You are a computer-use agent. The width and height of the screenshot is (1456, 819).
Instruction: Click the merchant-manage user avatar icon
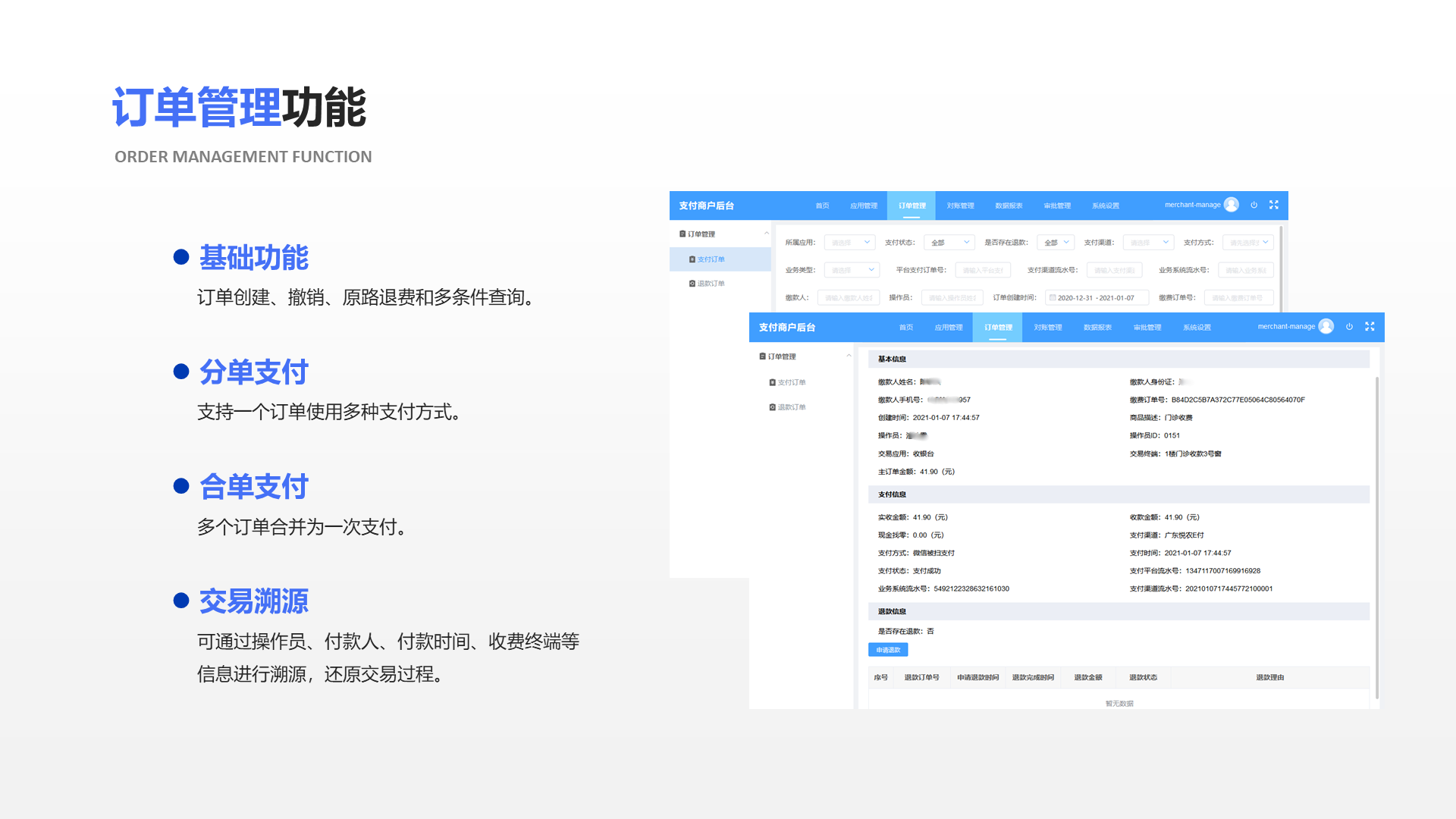(x=1230, y=204)
